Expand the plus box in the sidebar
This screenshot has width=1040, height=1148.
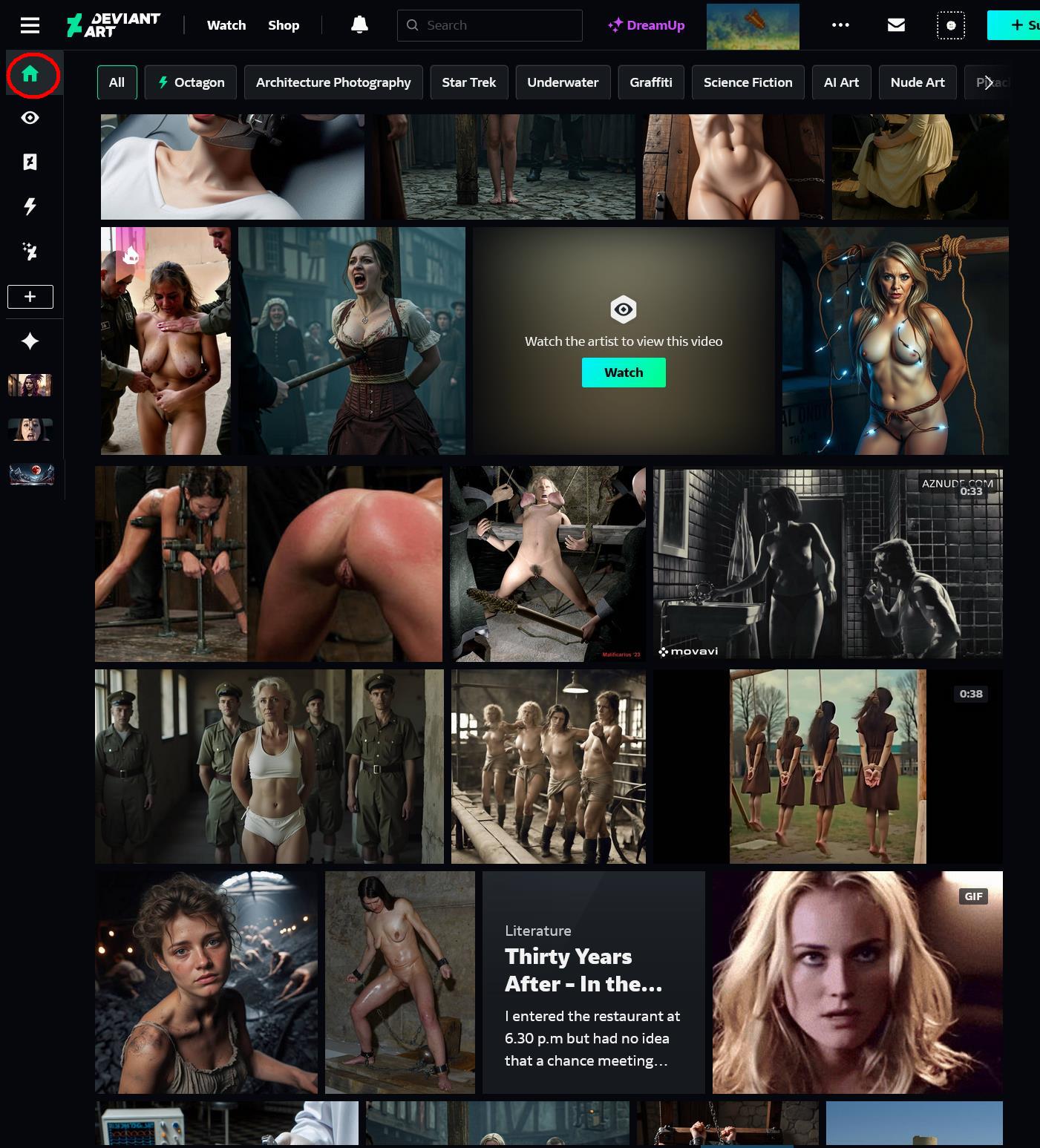[x=30, y=297]
